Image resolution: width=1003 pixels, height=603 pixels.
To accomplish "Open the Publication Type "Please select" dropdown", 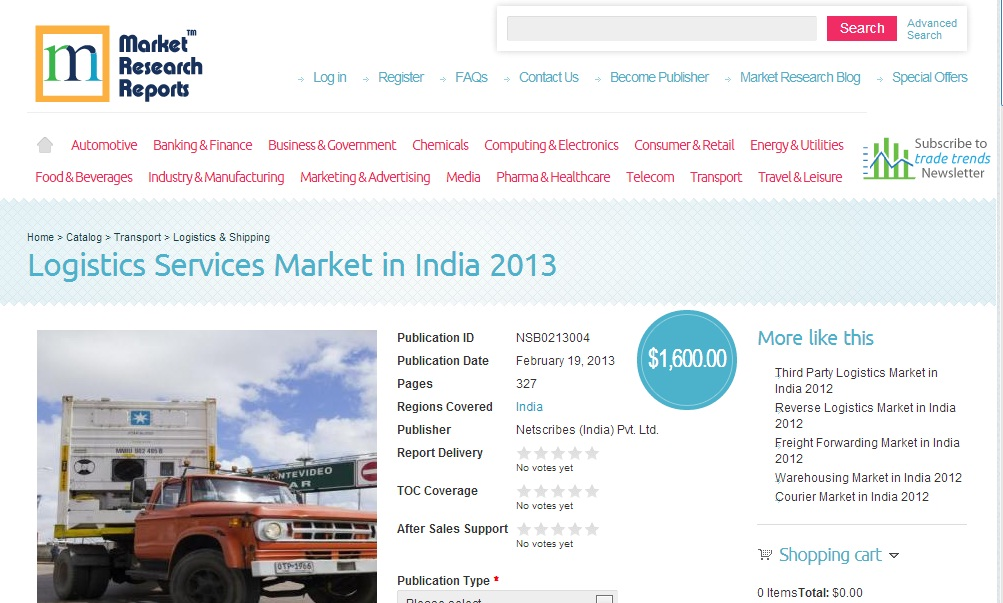I will pyautogui.click(x=506, y=597).
